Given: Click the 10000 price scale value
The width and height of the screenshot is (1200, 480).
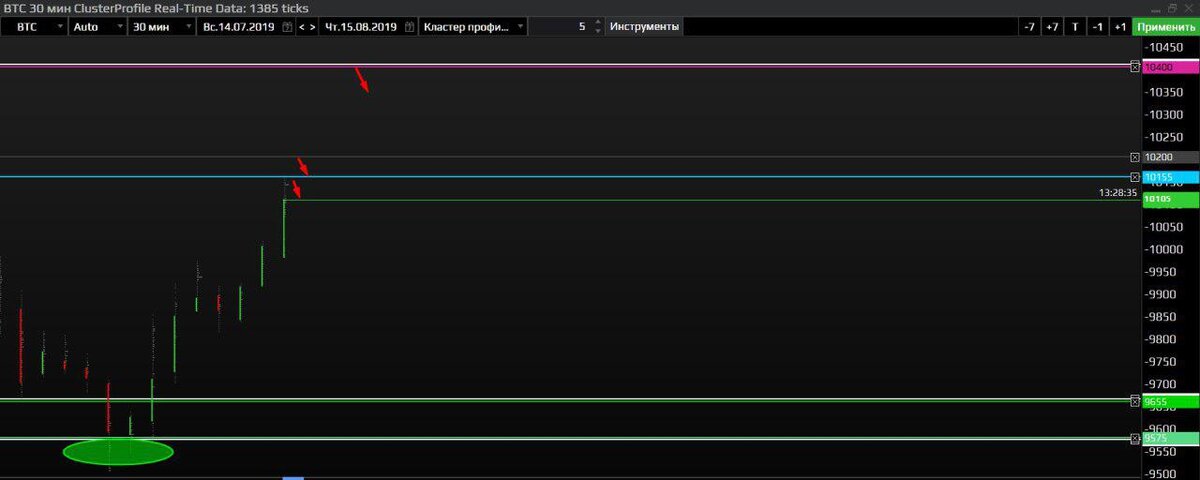Looking at the screenshot, I should click(1164, 249).
